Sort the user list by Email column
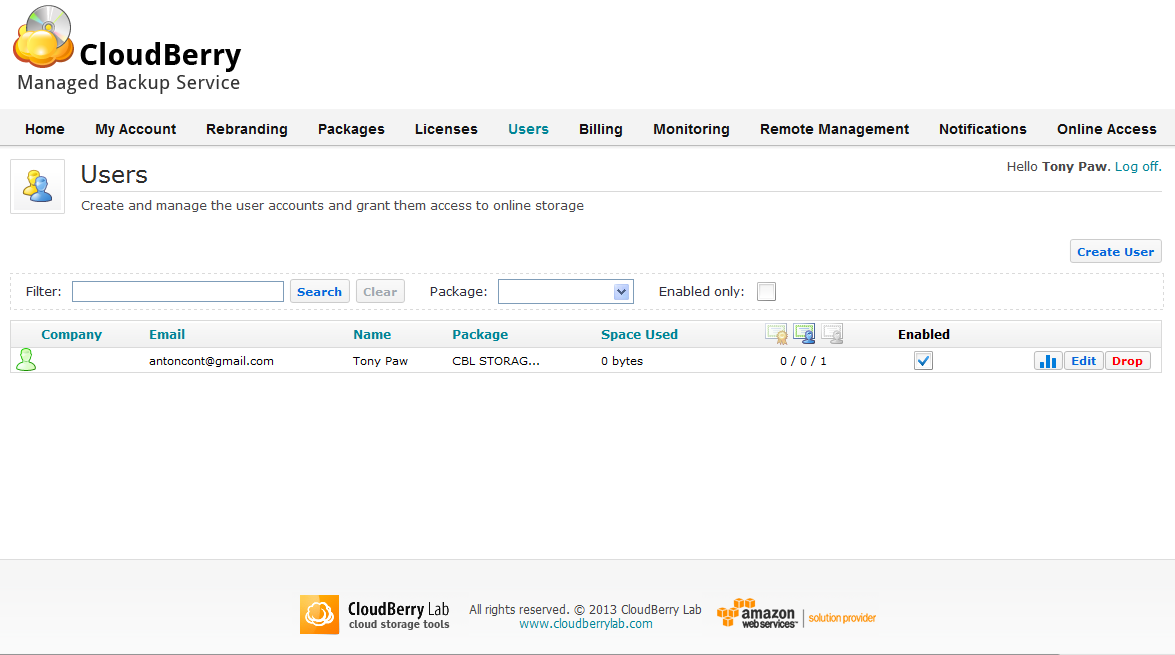The height and width of the screenshot is (655, 1175). [x=167, y=335]
